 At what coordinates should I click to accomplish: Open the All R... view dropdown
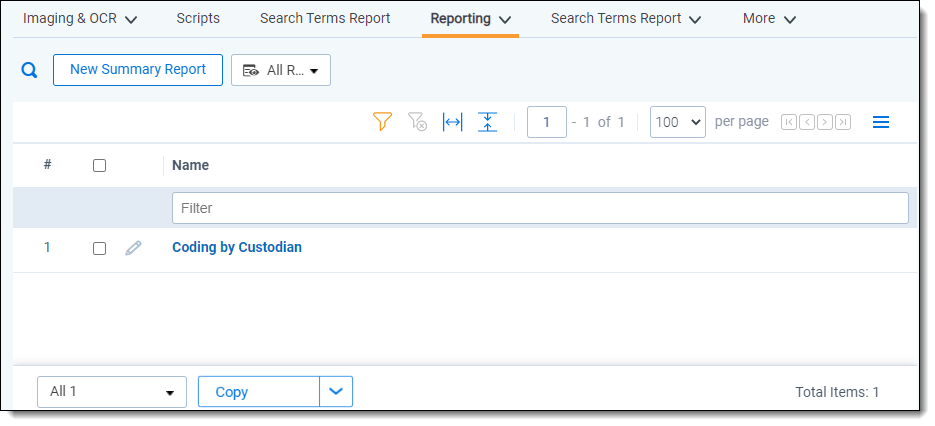click(x=281, y=70)
